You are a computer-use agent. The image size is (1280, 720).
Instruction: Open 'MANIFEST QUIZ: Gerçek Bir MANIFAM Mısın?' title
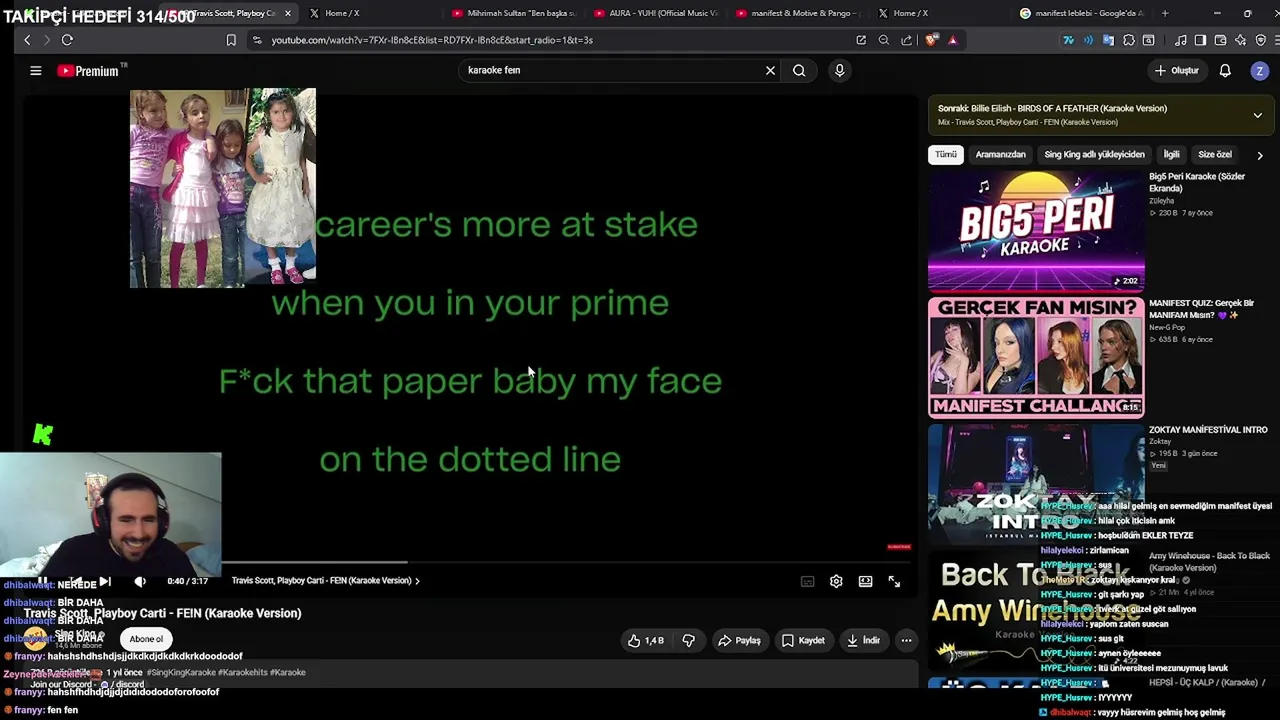pyautogui.click(x=1201, y=309)
